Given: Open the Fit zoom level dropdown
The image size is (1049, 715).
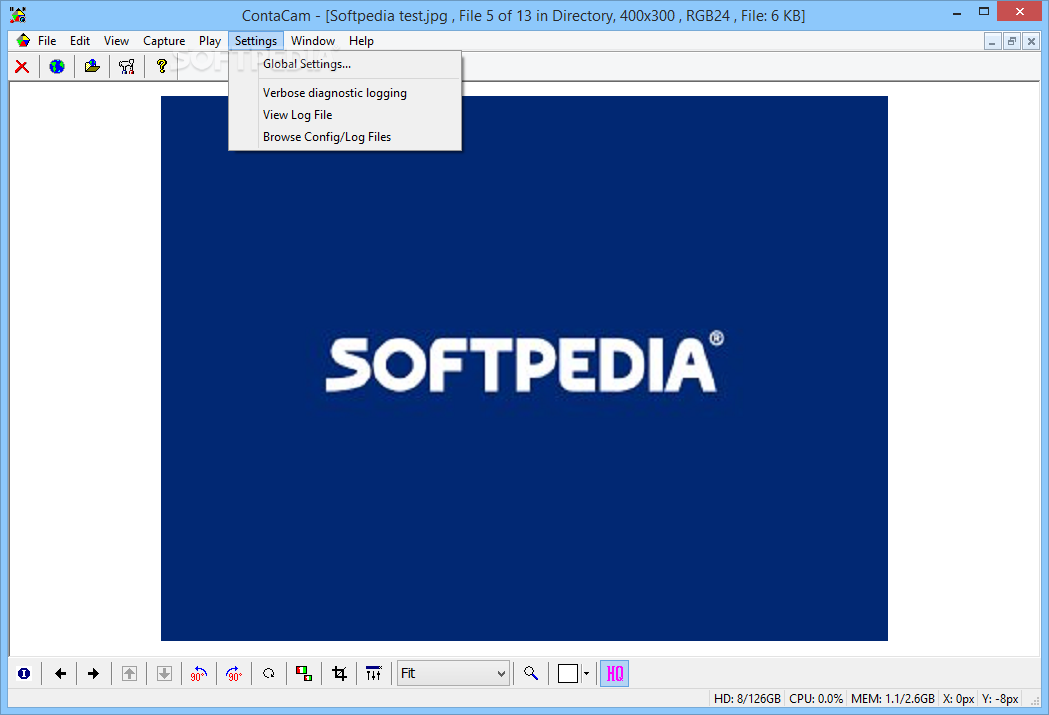Looking at the screenshot, I should coord(453,674).
